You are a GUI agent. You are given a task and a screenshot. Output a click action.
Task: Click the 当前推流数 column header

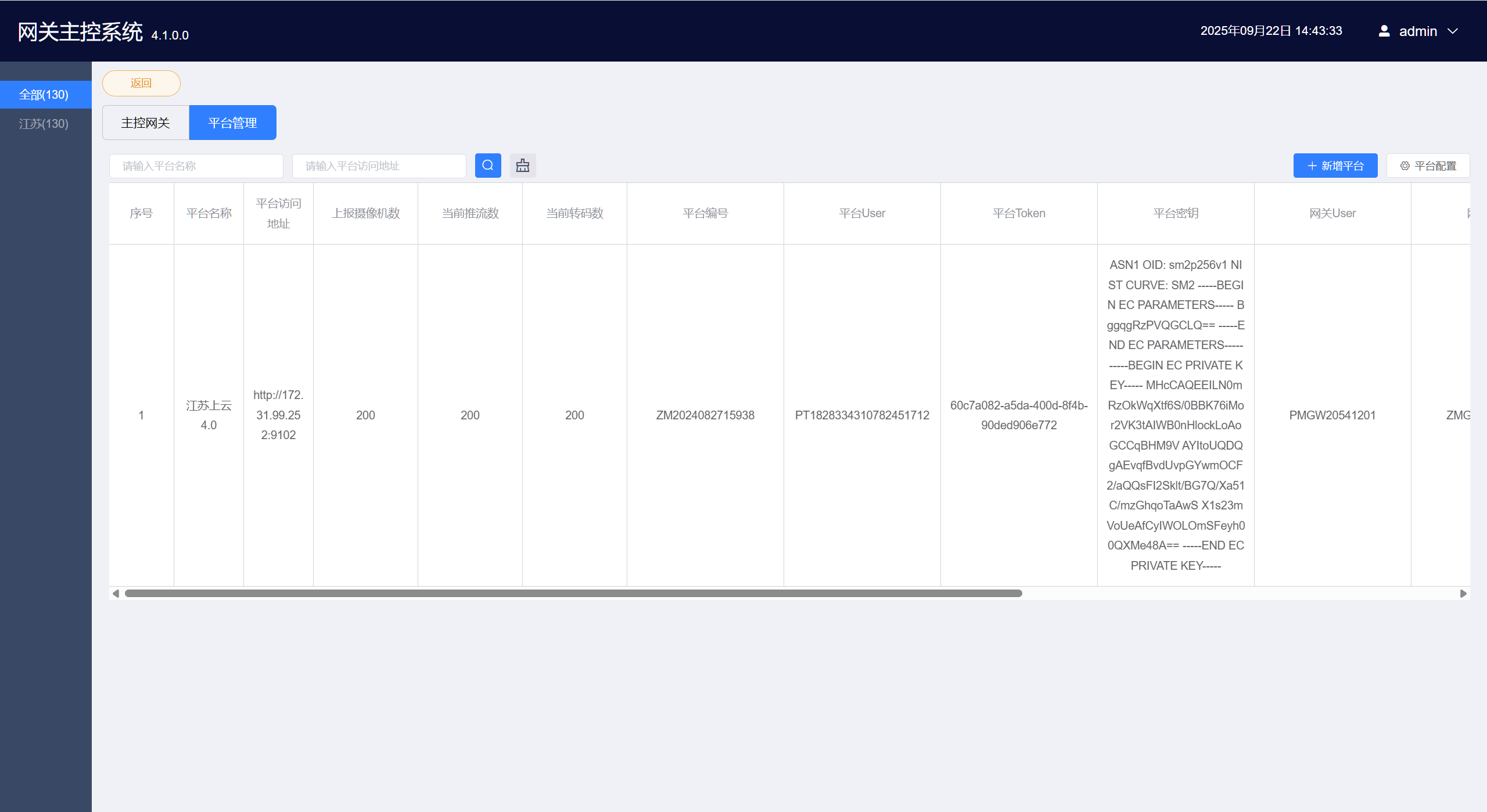(470, 213)
